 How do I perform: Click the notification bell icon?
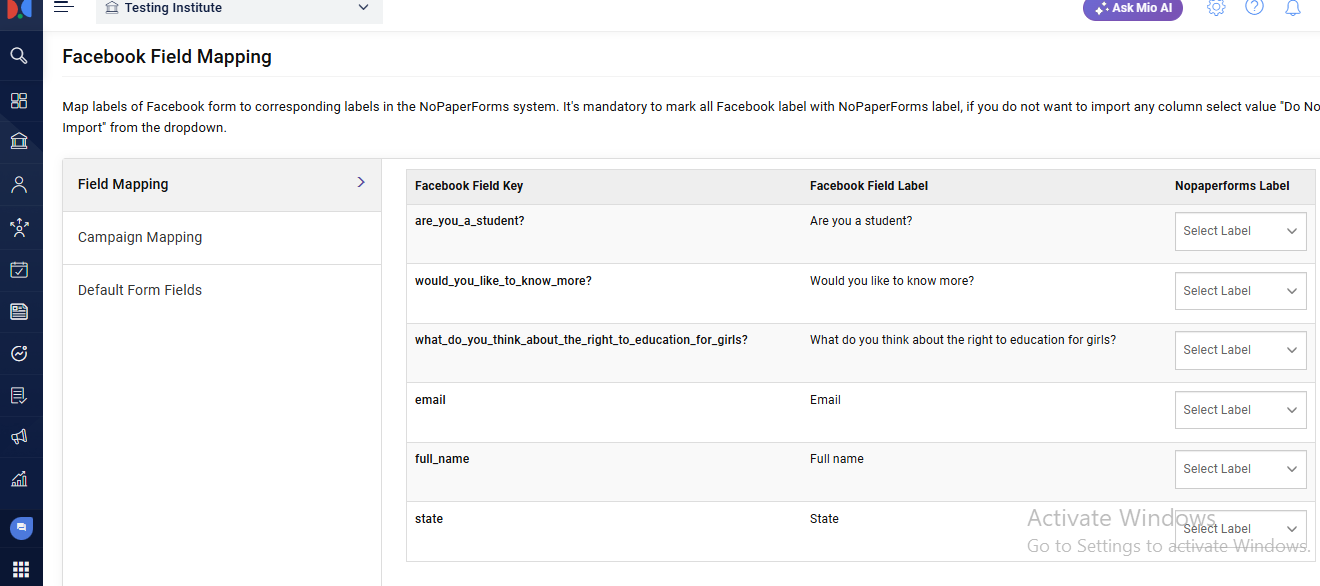(1293, 8)
